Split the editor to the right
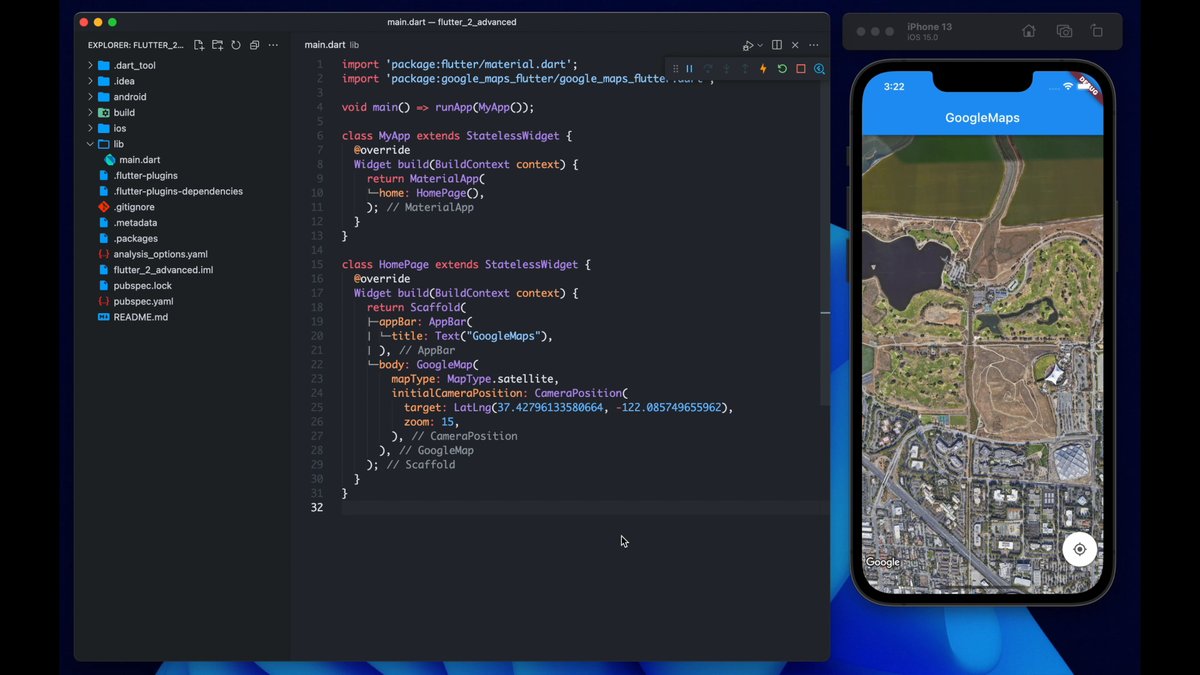 click(x=777, y=45)
